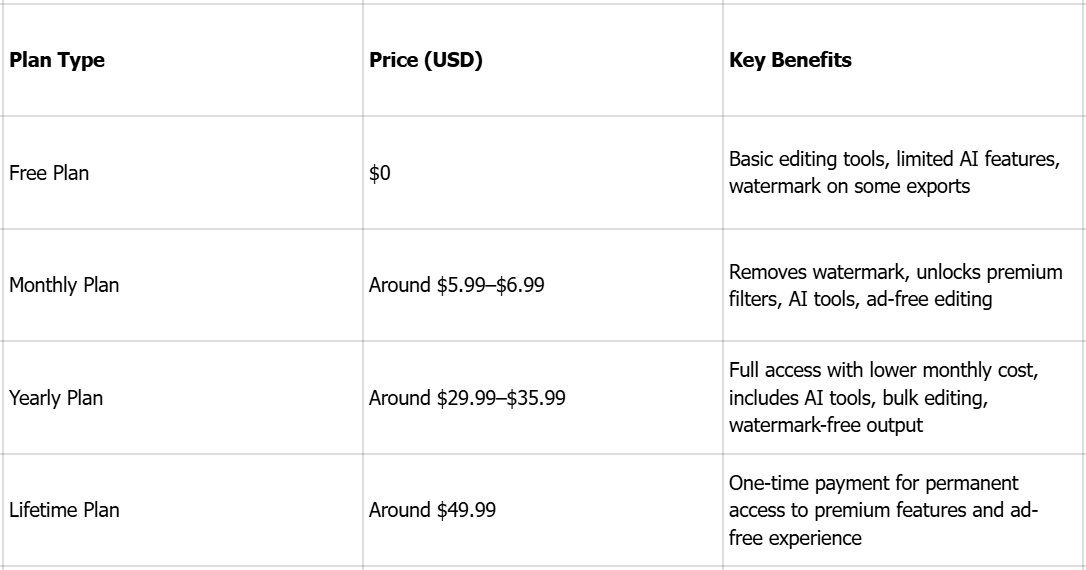Click the Plan Type column header
Viewport: 1086px width, 570px height.
click(57, 61)
